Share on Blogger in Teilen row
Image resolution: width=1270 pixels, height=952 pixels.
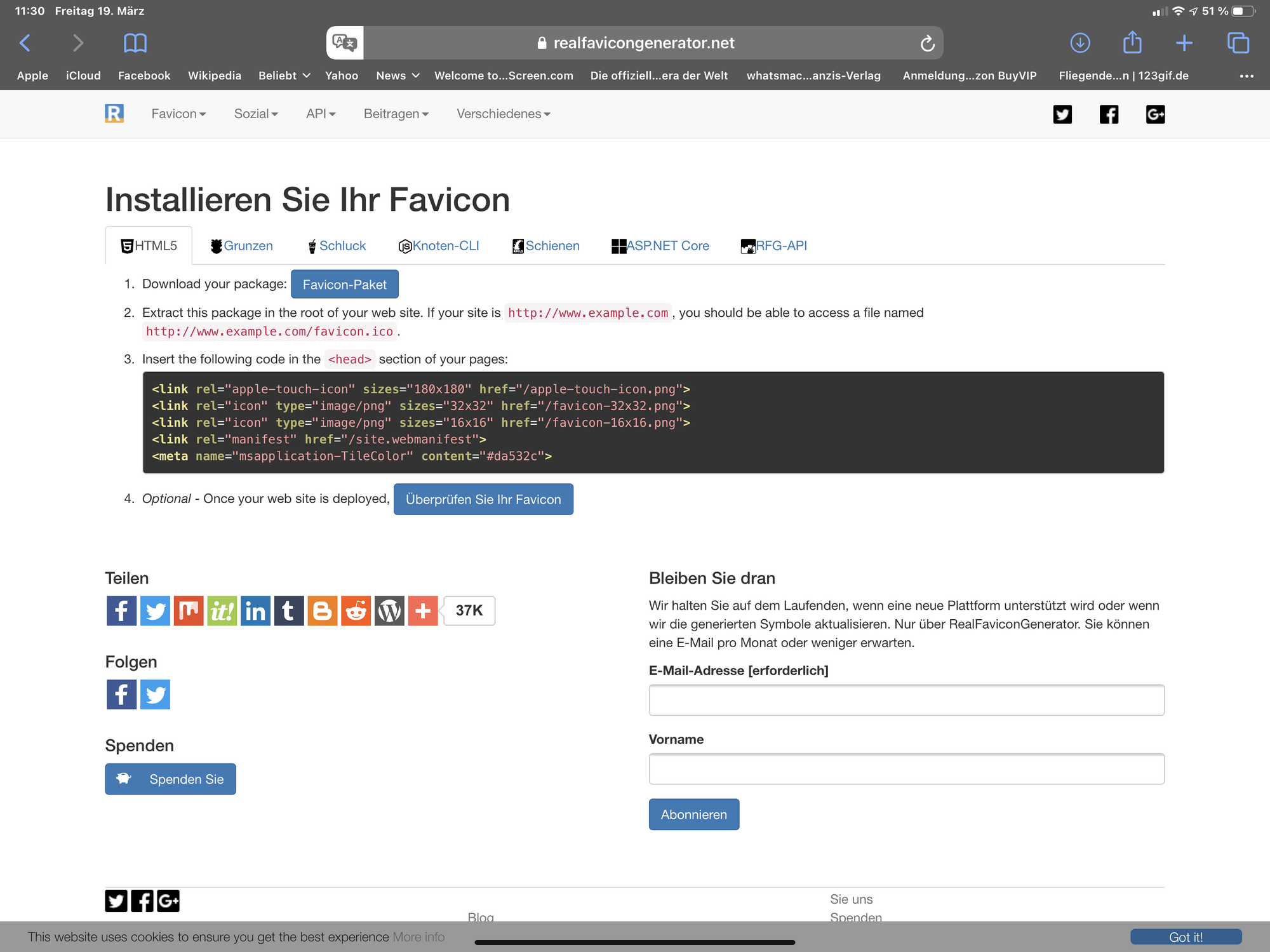(x=323, y=611)
